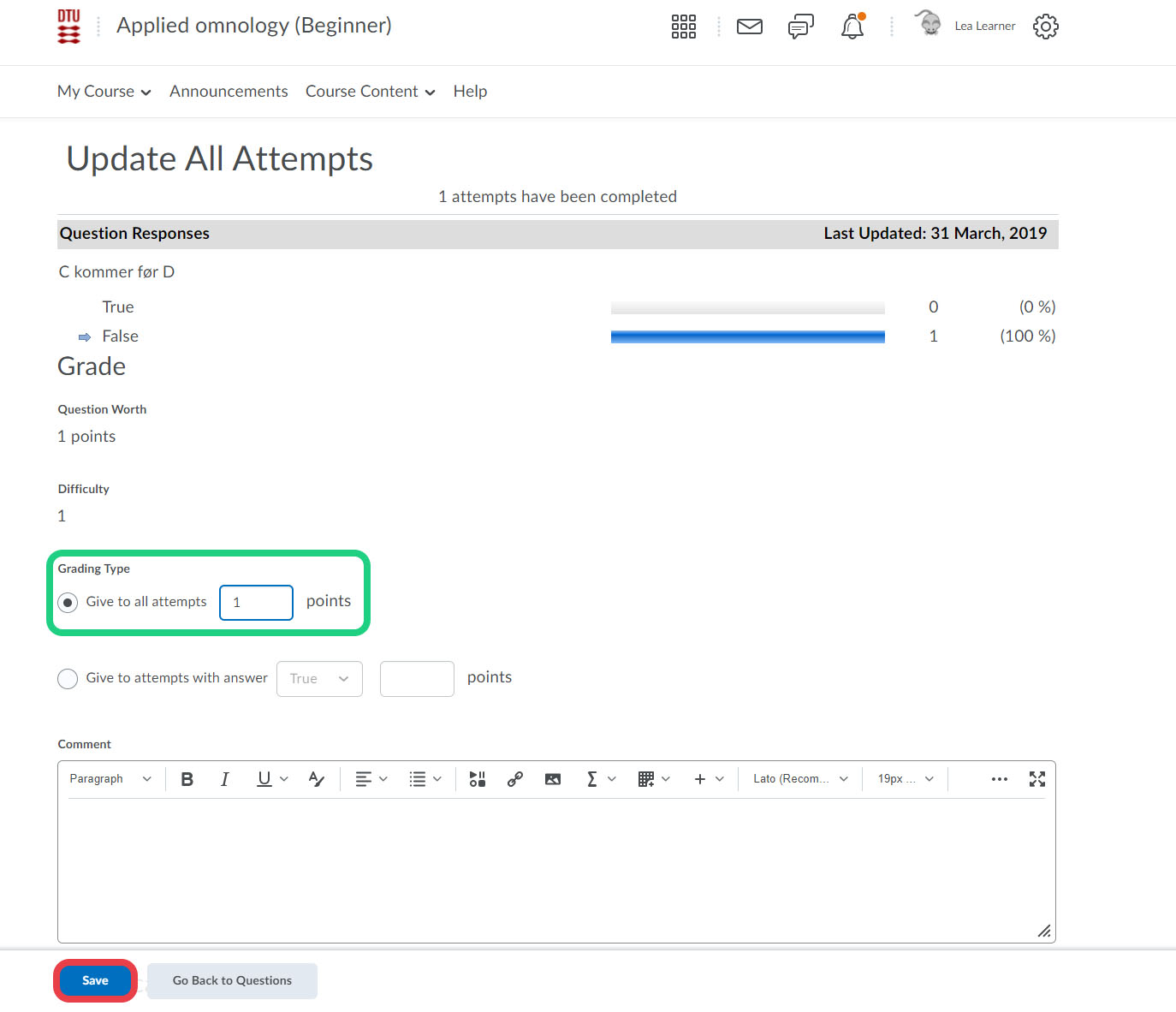Click Go Back to Questions button

point(232,980)
